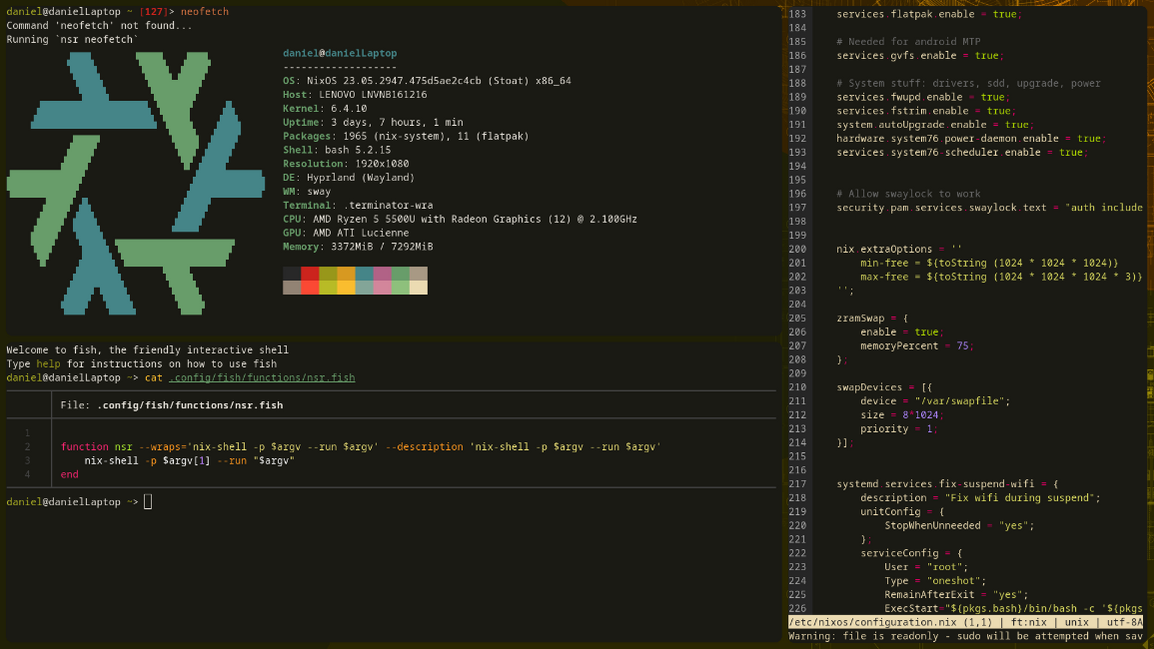1154x649 pixels.
Task: Click the NixOS snowflake ASCII logo
Action: 136,182
